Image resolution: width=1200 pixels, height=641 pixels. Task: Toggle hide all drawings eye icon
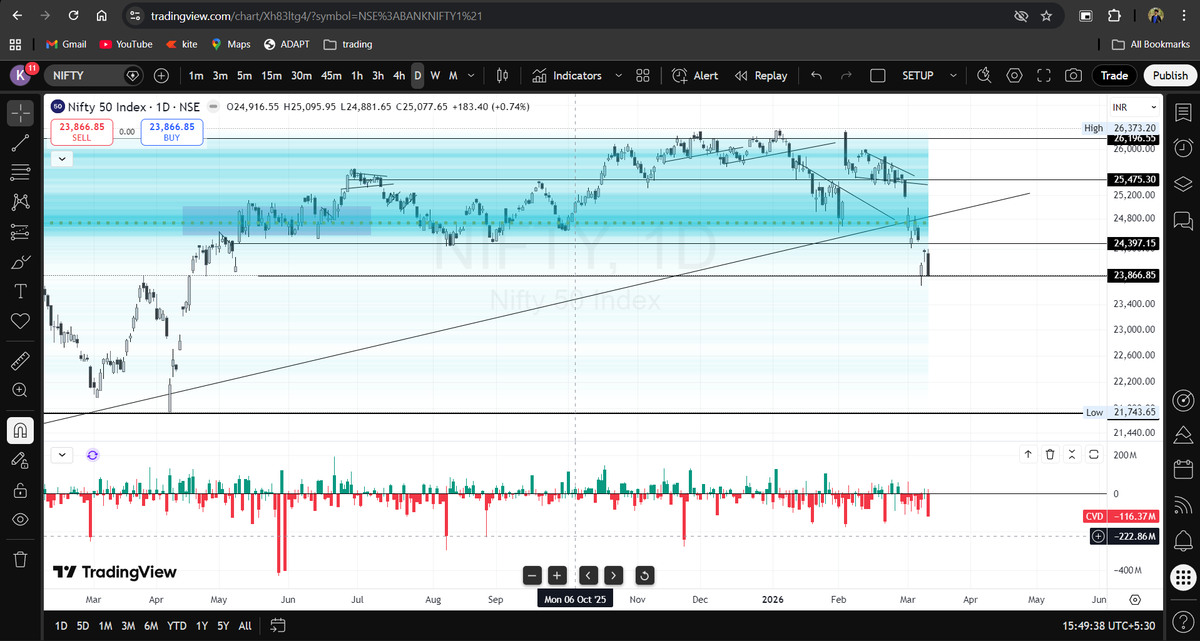pos(20,520)
